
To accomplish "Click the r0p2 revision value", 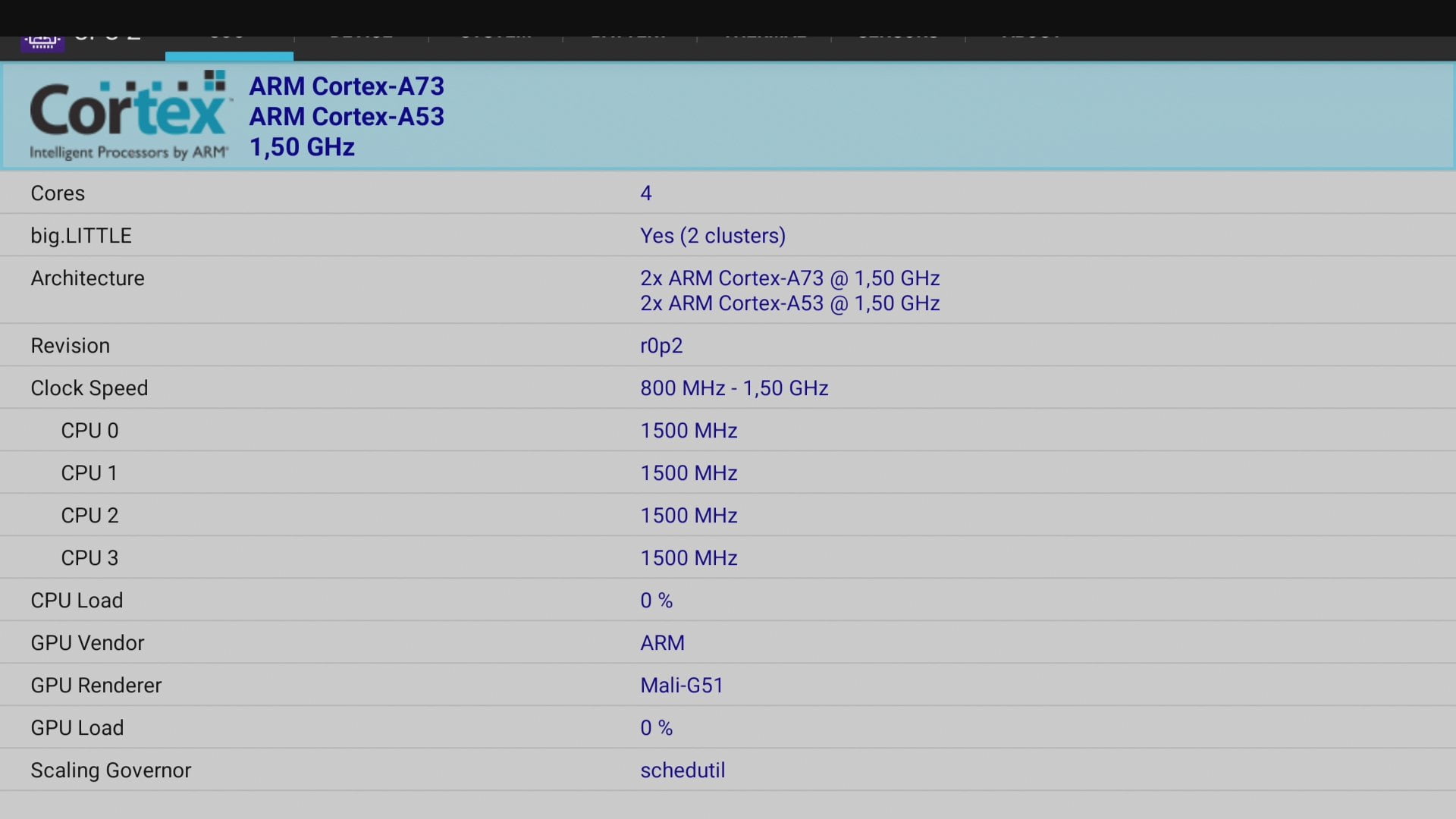I will click(x=661, y=346).
